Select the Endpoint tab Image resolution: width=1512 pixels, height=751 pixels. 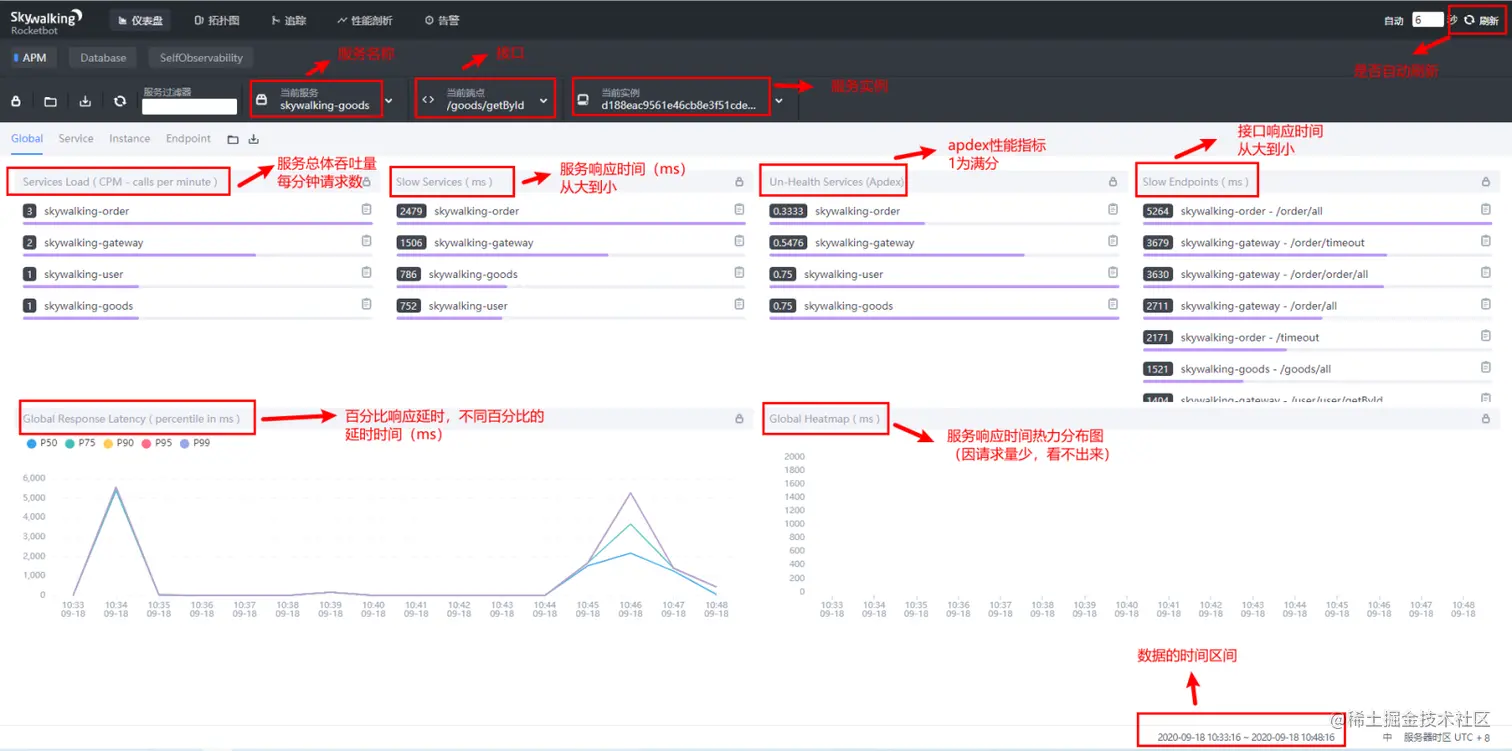pyautogui.click(x=188, y=139)
